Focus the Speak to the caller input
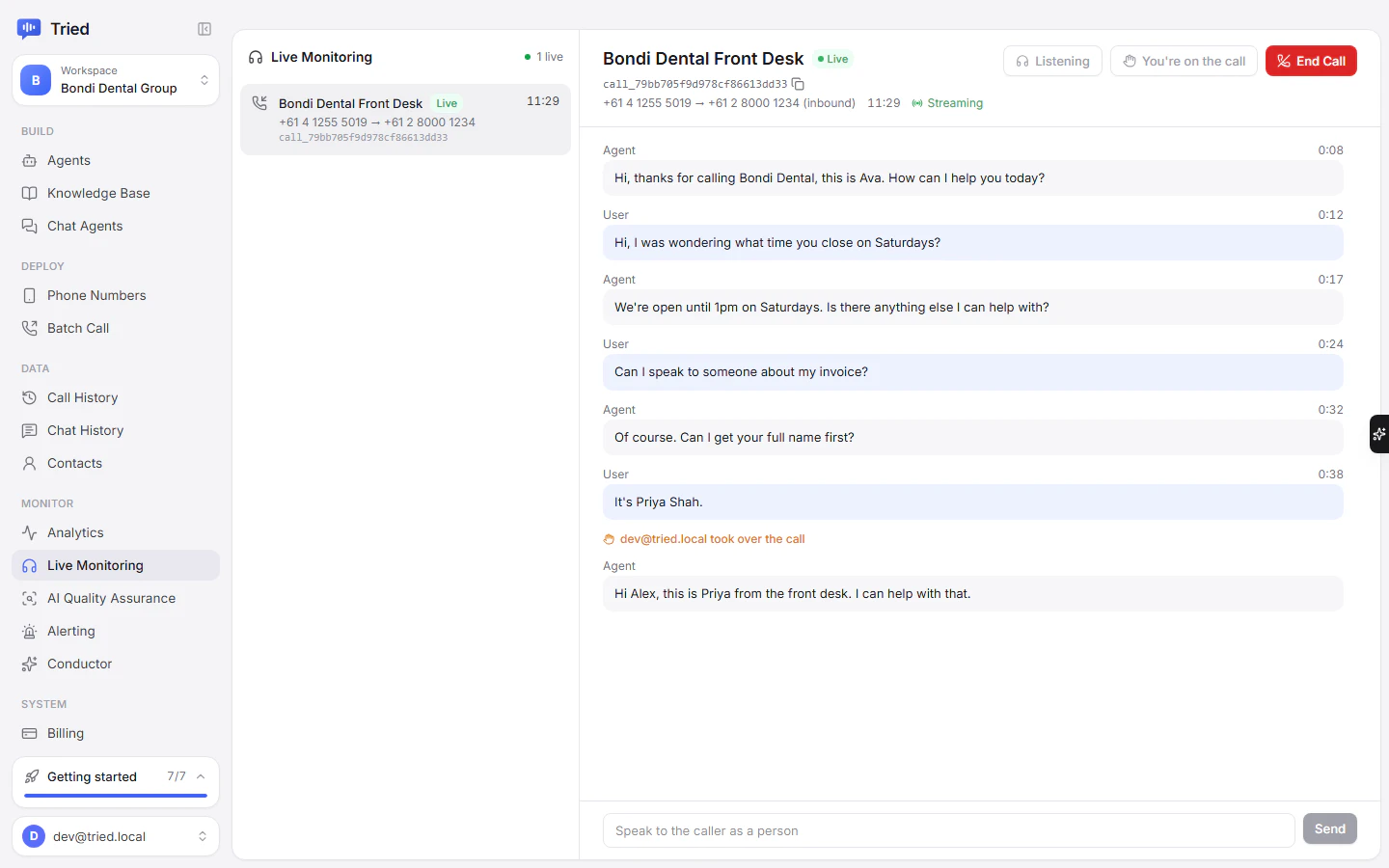The height and width of the screenshot is (868, 1389). [948, 830]
